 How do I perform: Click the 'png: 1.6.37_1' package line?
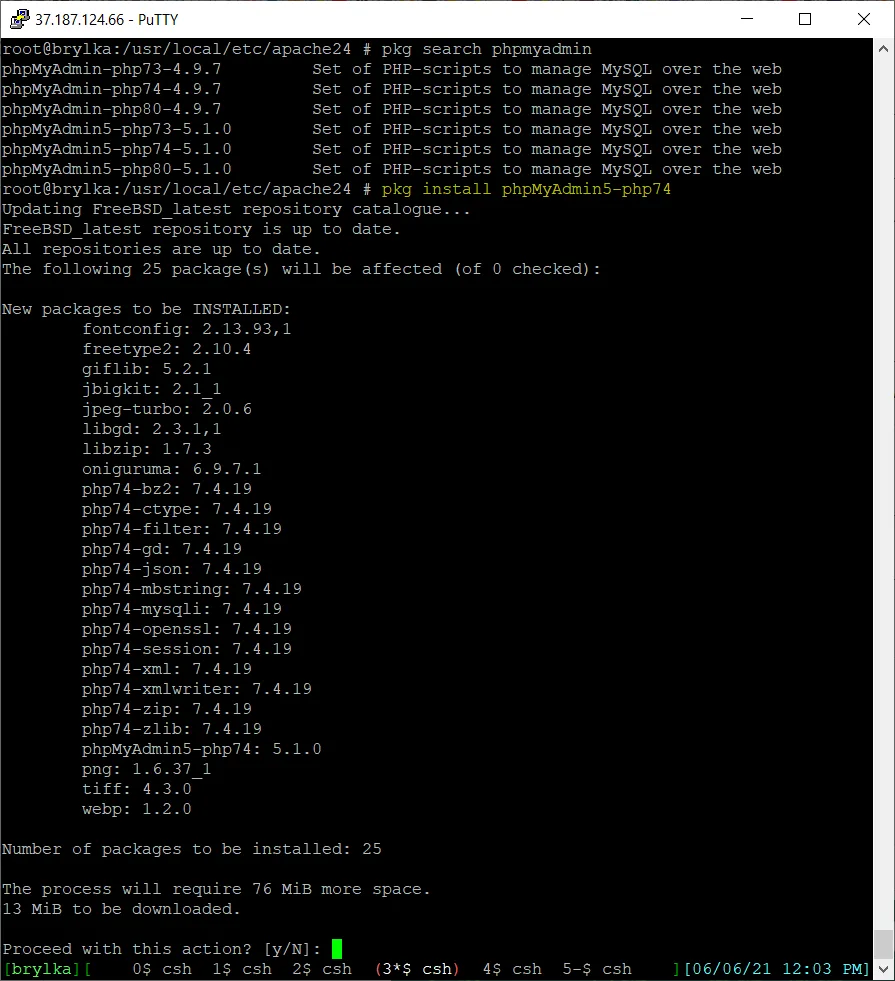[146, 769]
